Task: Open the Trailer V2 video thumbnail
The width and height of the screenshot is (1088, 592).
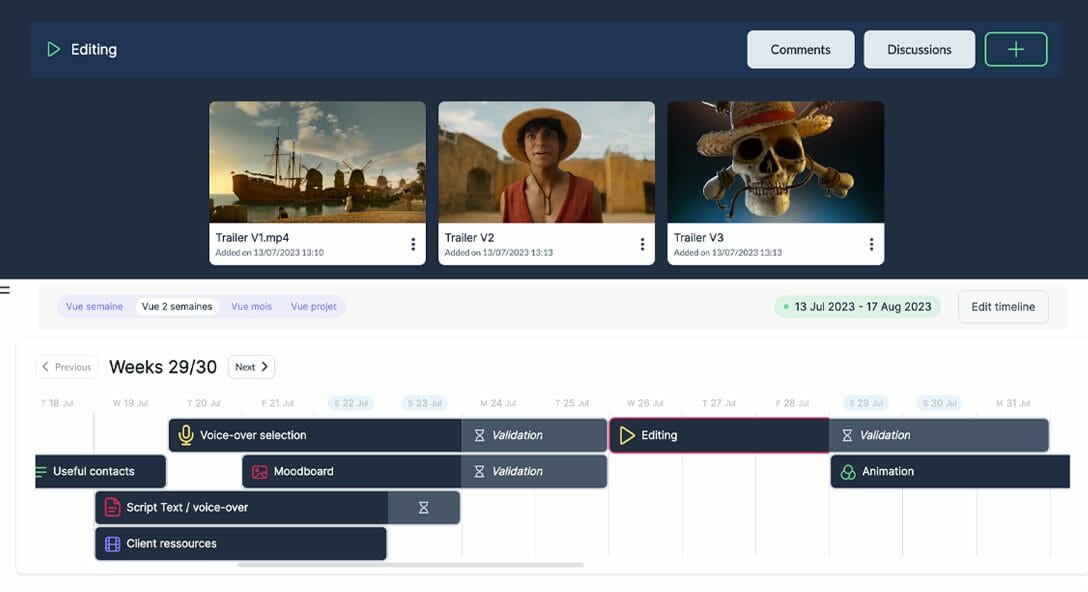Action: point(546,160)
